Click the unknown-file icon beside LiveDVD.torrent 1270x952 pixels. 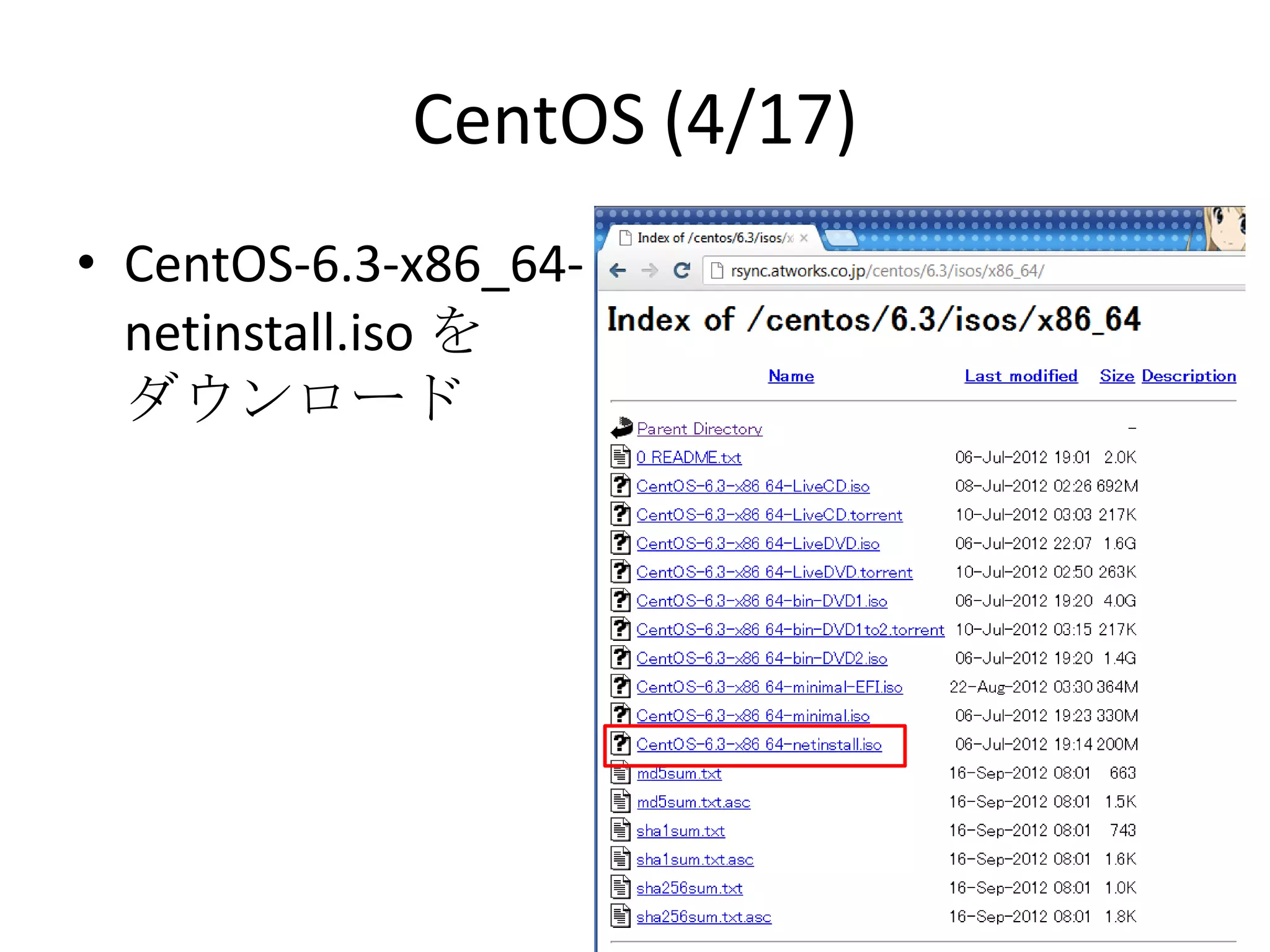[x=620, y=571]
